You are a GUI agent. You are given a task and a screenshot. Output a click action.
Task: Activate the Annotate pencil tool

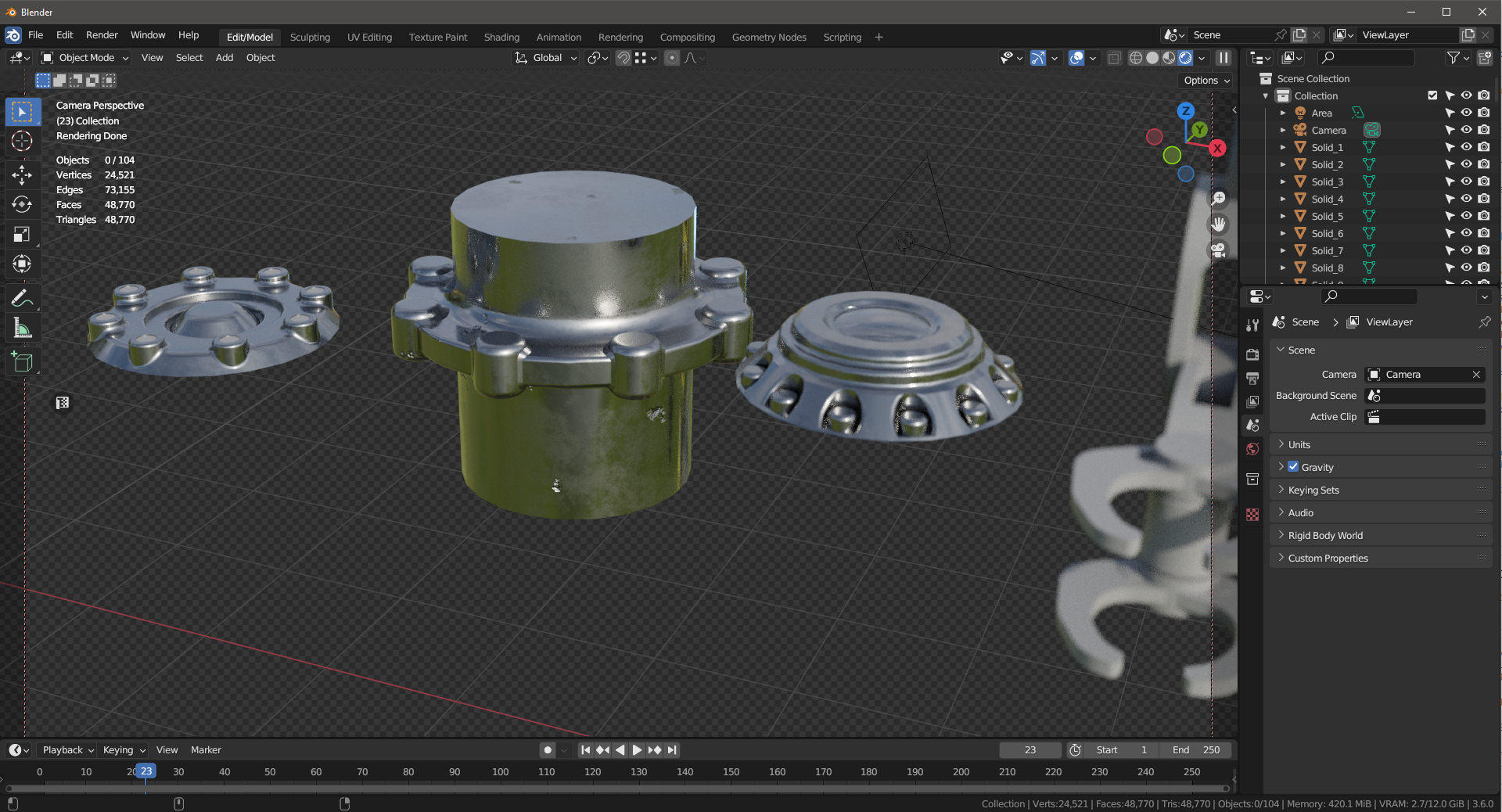(x=22, y=298)
